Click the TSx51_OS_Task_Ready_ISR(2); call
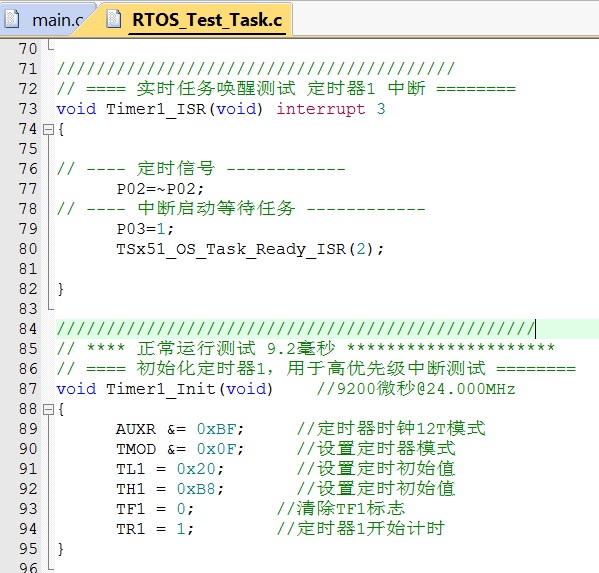This screenshot has height=573, width=599. [x=250, y=249]
